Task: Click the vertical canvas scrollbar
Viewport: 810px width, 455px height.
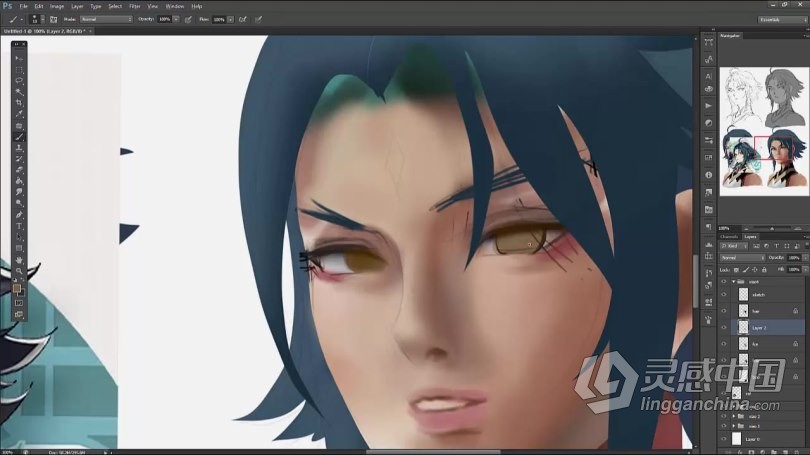Action: [x=695, y=281]
